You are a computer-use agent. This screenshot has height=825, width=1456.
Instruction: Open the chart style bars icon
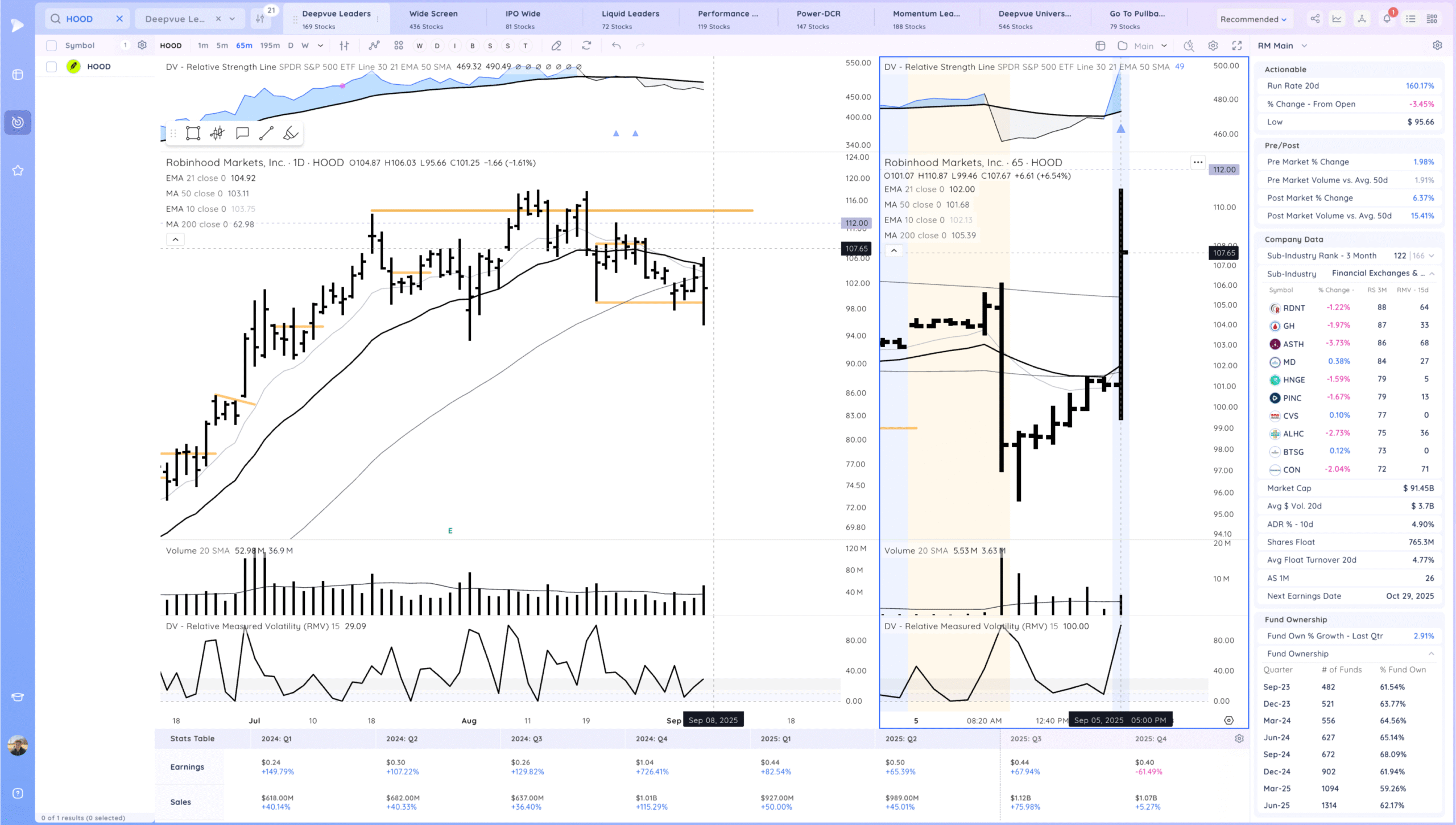pos(344,46)
